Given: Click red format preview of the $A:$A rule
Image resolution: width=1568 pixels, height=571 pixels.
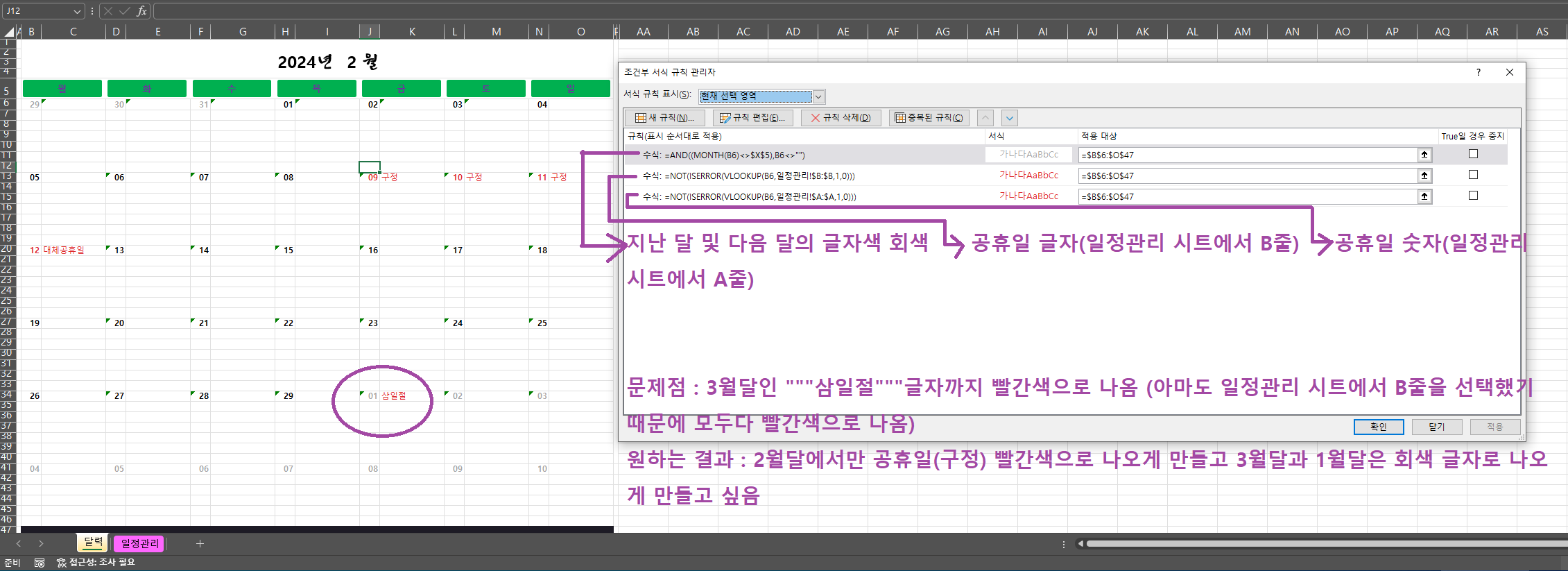Looking at the screenshot, I should point(1028,196).
